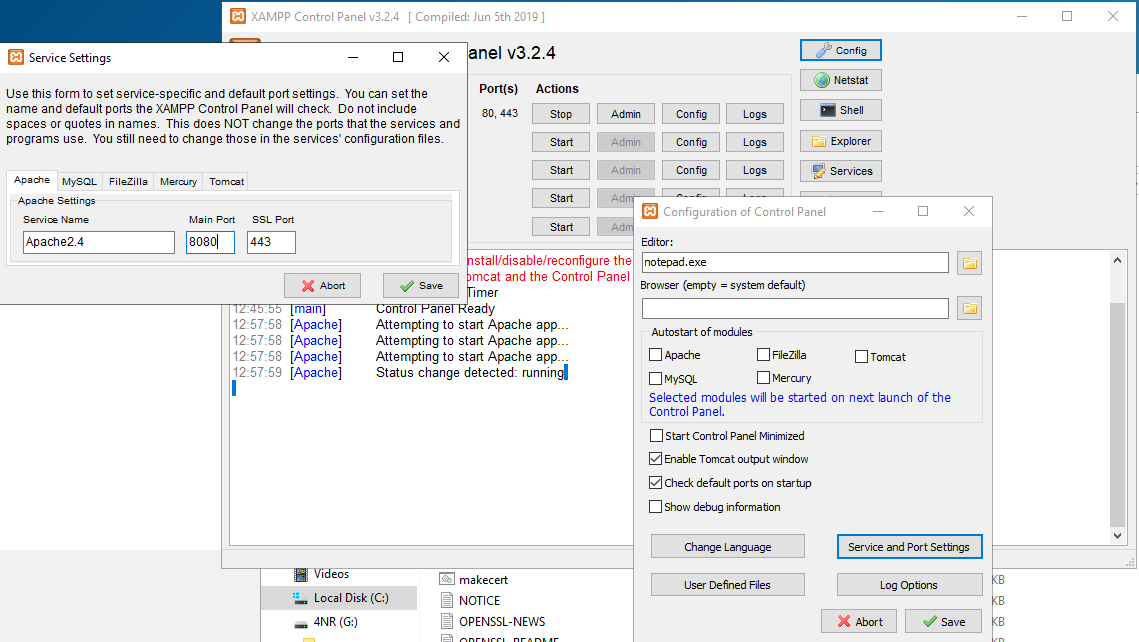
Task: Click in empty Browser path field
Action: 795,308
